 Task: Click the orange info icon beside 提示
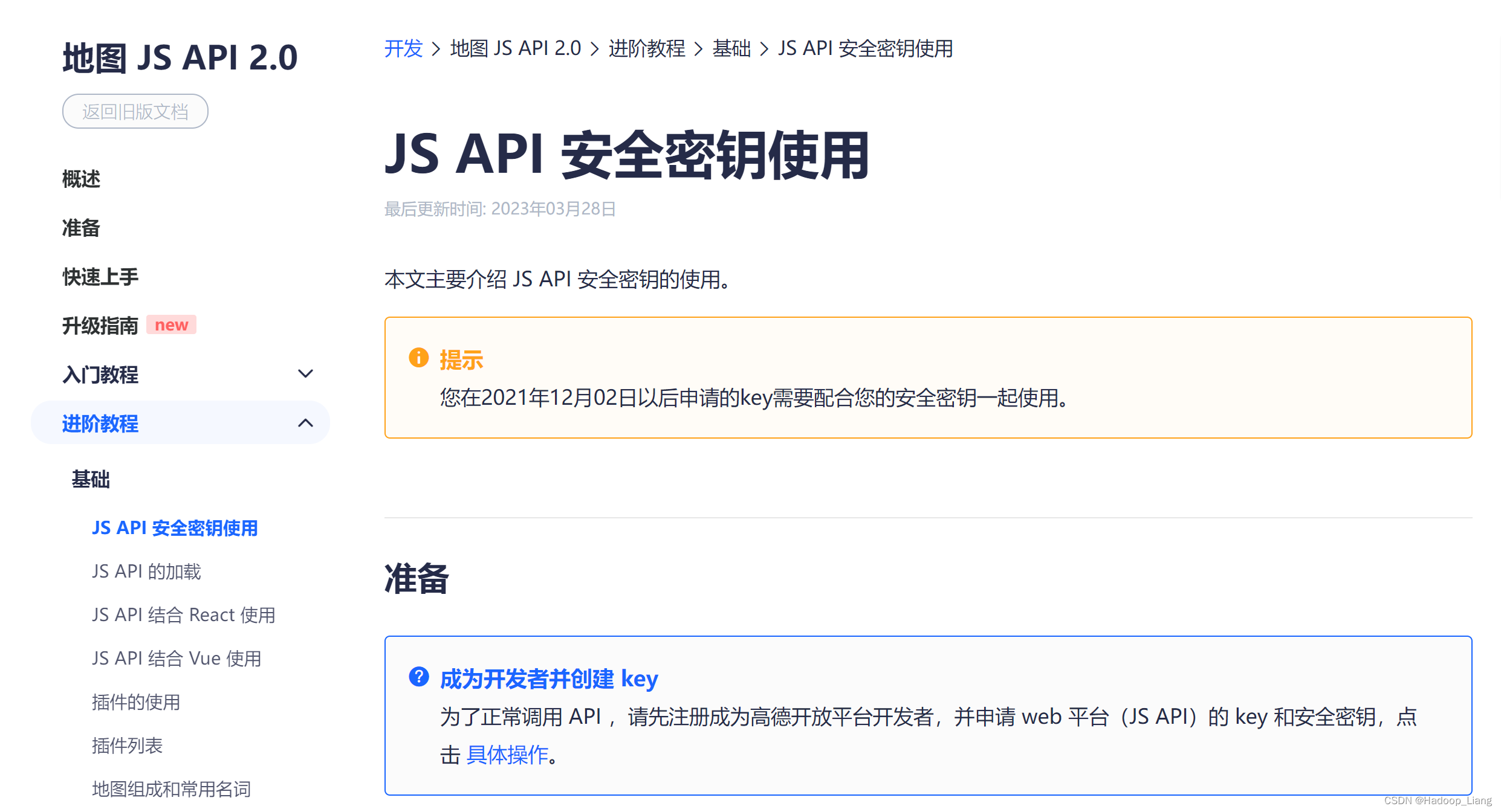[418, 358]
